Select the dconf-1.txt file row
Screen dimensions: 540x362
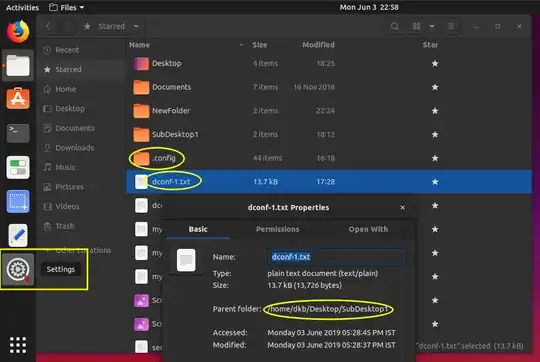tap(329, 182)
